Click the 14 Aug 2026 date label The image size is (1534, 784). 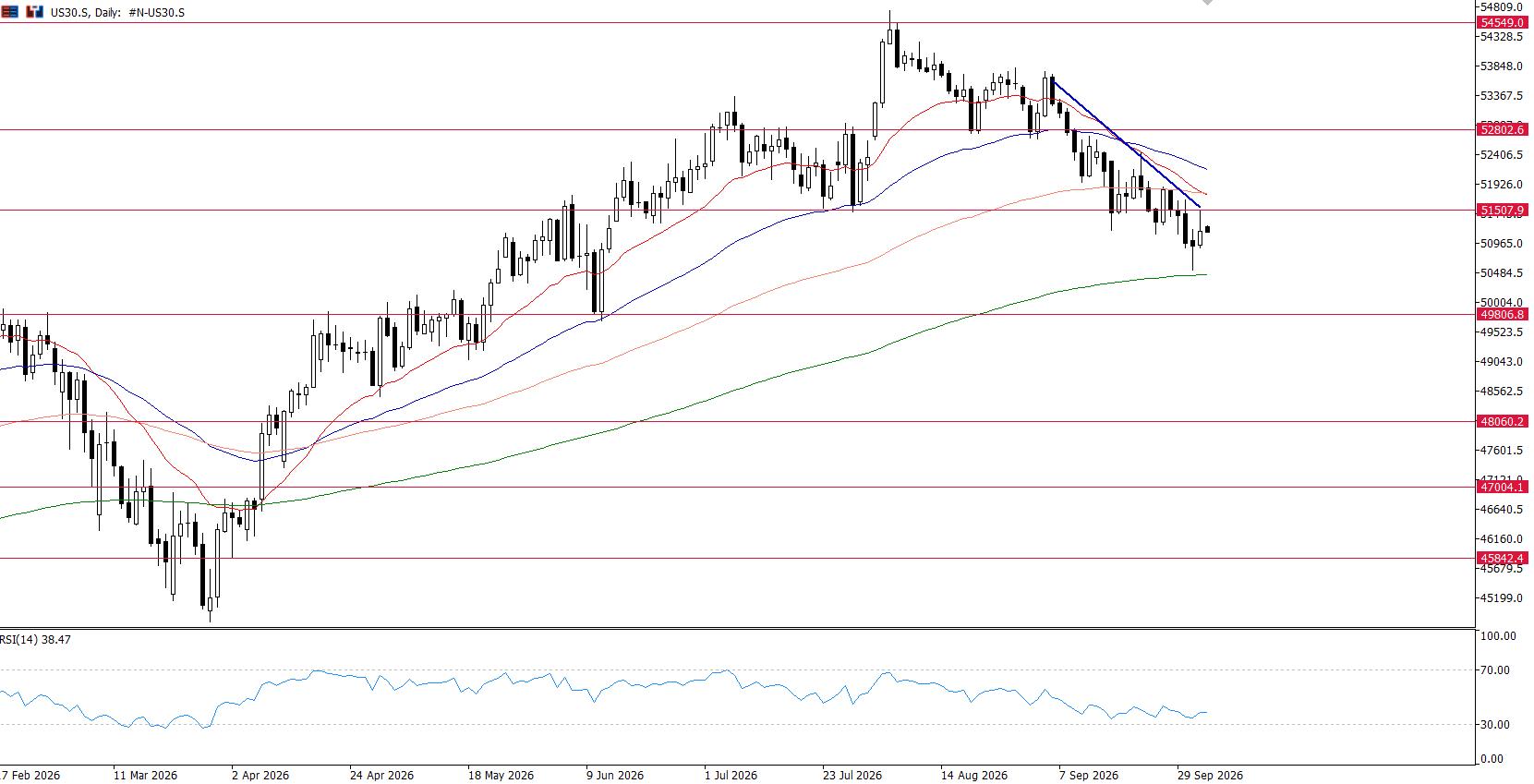(973, 775)
